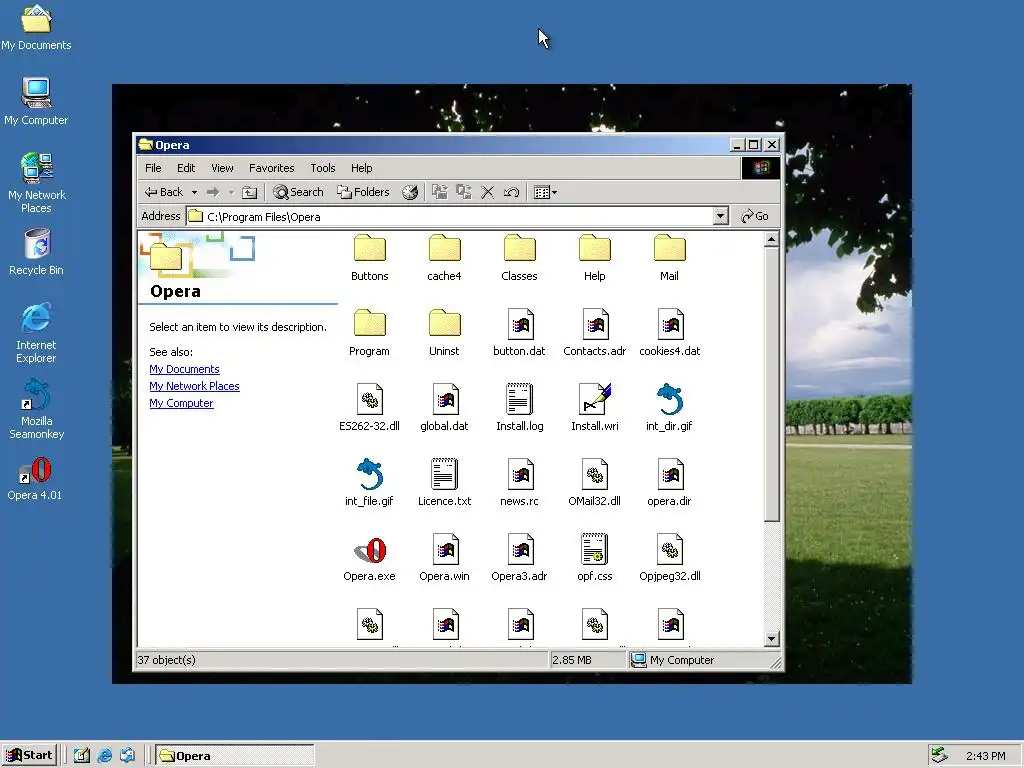This screenshot has width=1024, height=768.
Task: Open the View menu
Action: (x=222, y=168)
